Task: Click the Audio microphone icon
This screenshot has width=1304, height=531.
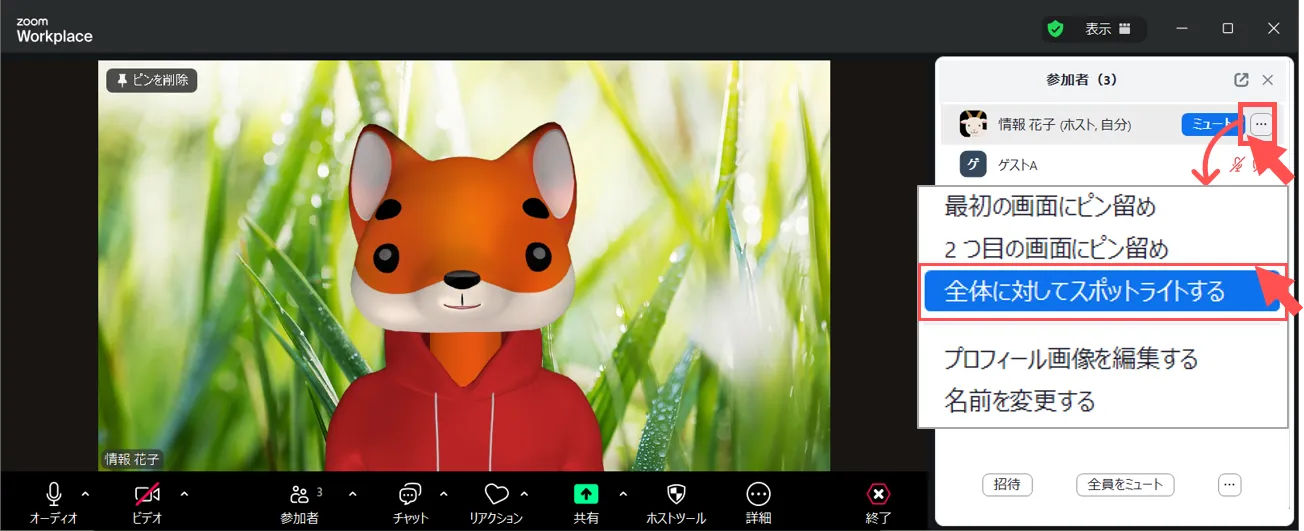Action: click(54, 494)
